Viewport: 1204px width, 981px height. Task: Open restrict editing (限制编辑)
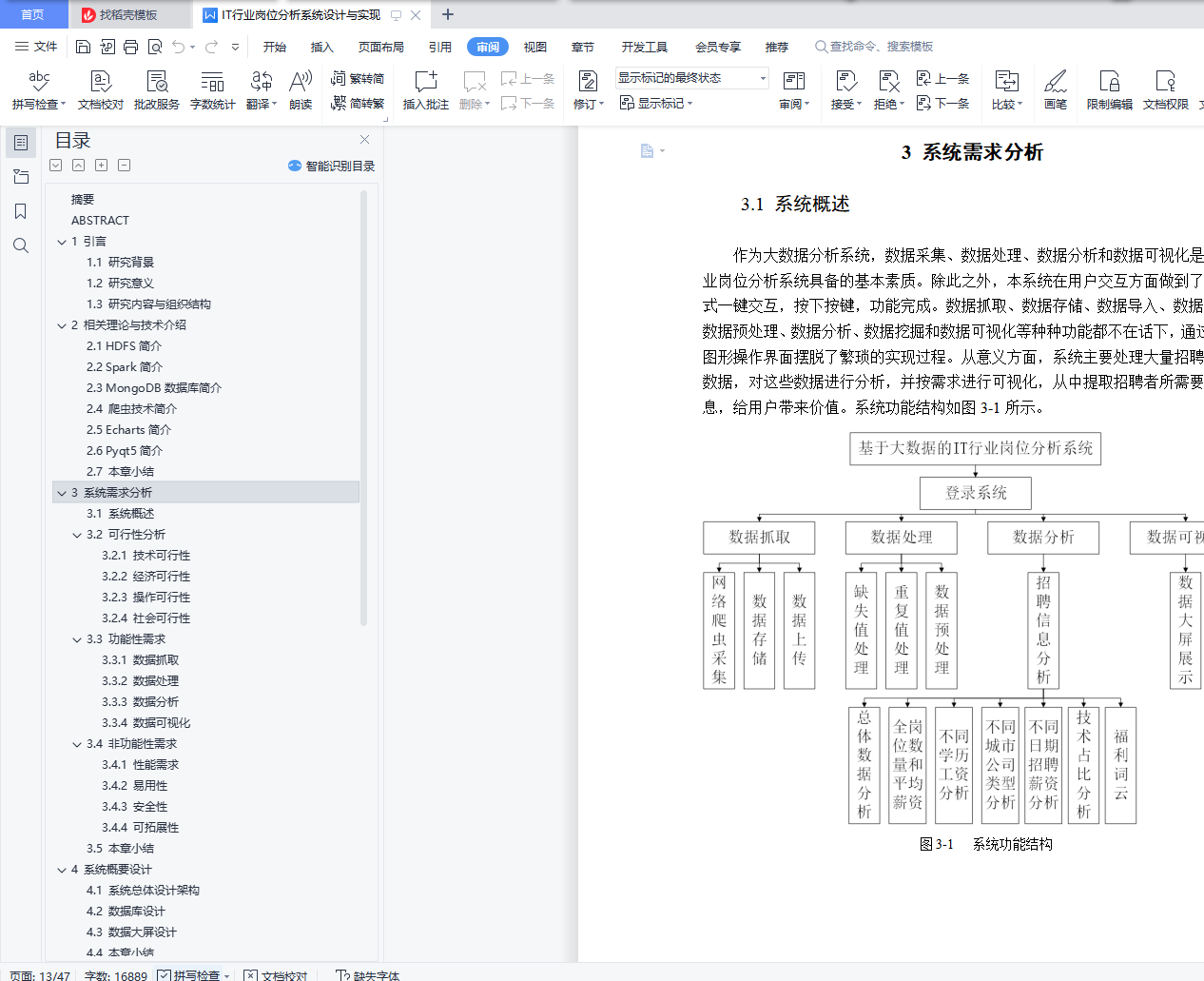click(1110, 90)
